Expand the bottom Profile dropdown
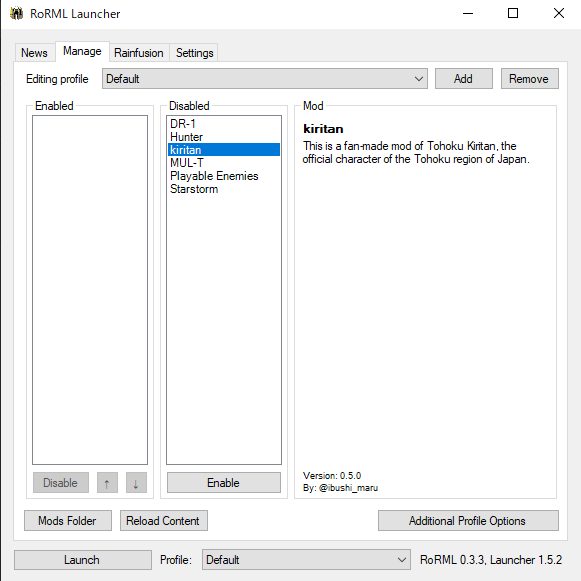The image size is (581, 581). tap(306, 560)
